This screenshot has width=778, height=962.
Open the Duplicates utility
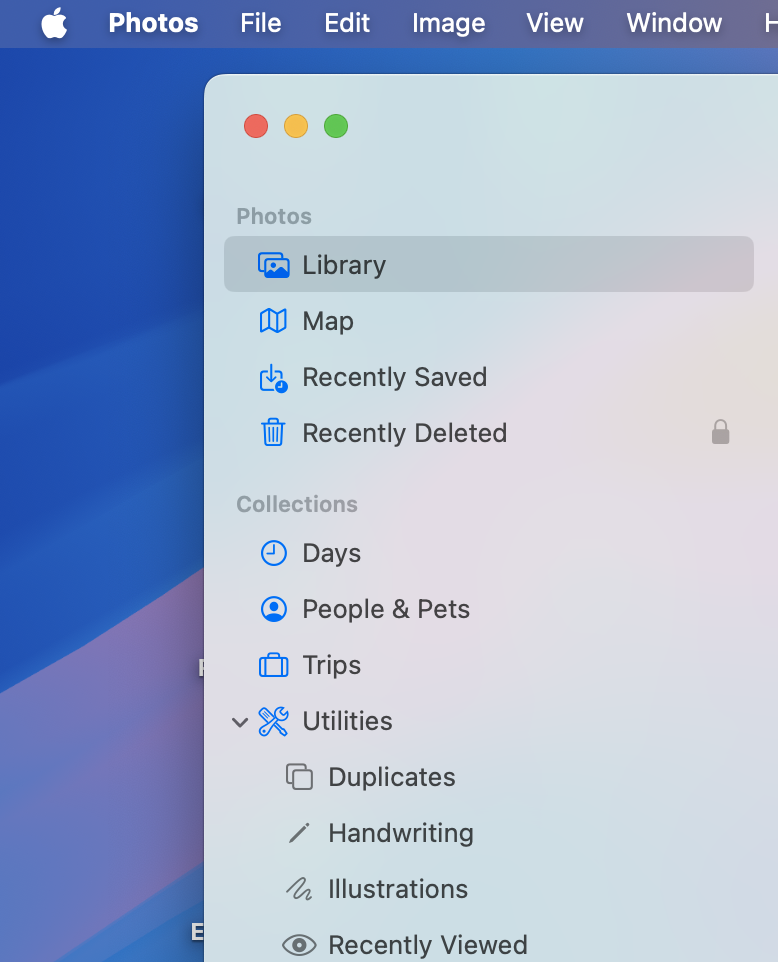391,777
